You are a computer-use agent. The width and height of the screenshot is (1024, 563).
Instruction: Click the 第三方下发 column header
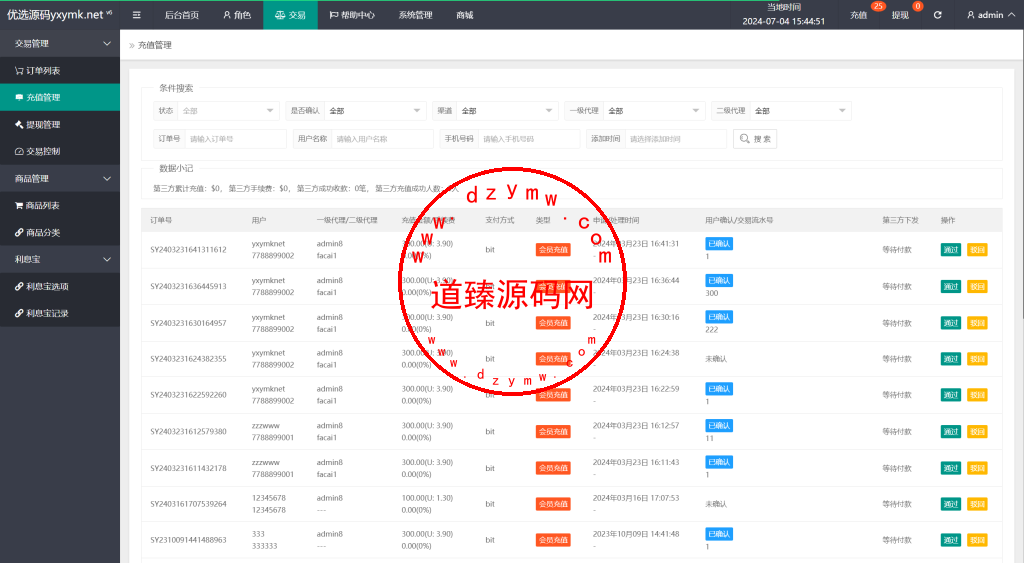901,220
